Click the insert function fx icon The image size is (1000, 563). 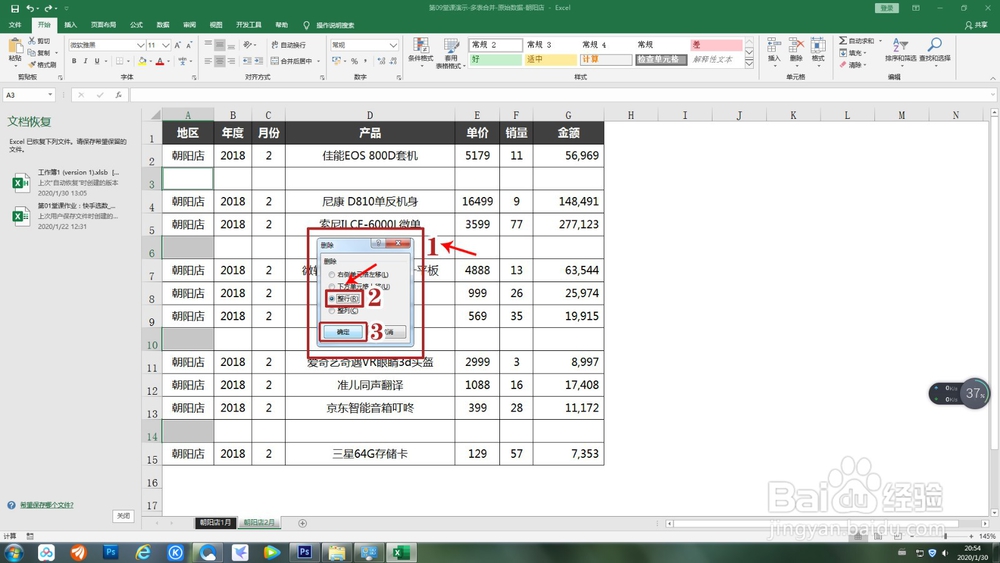pyautogui.click(x=119, y=95)
